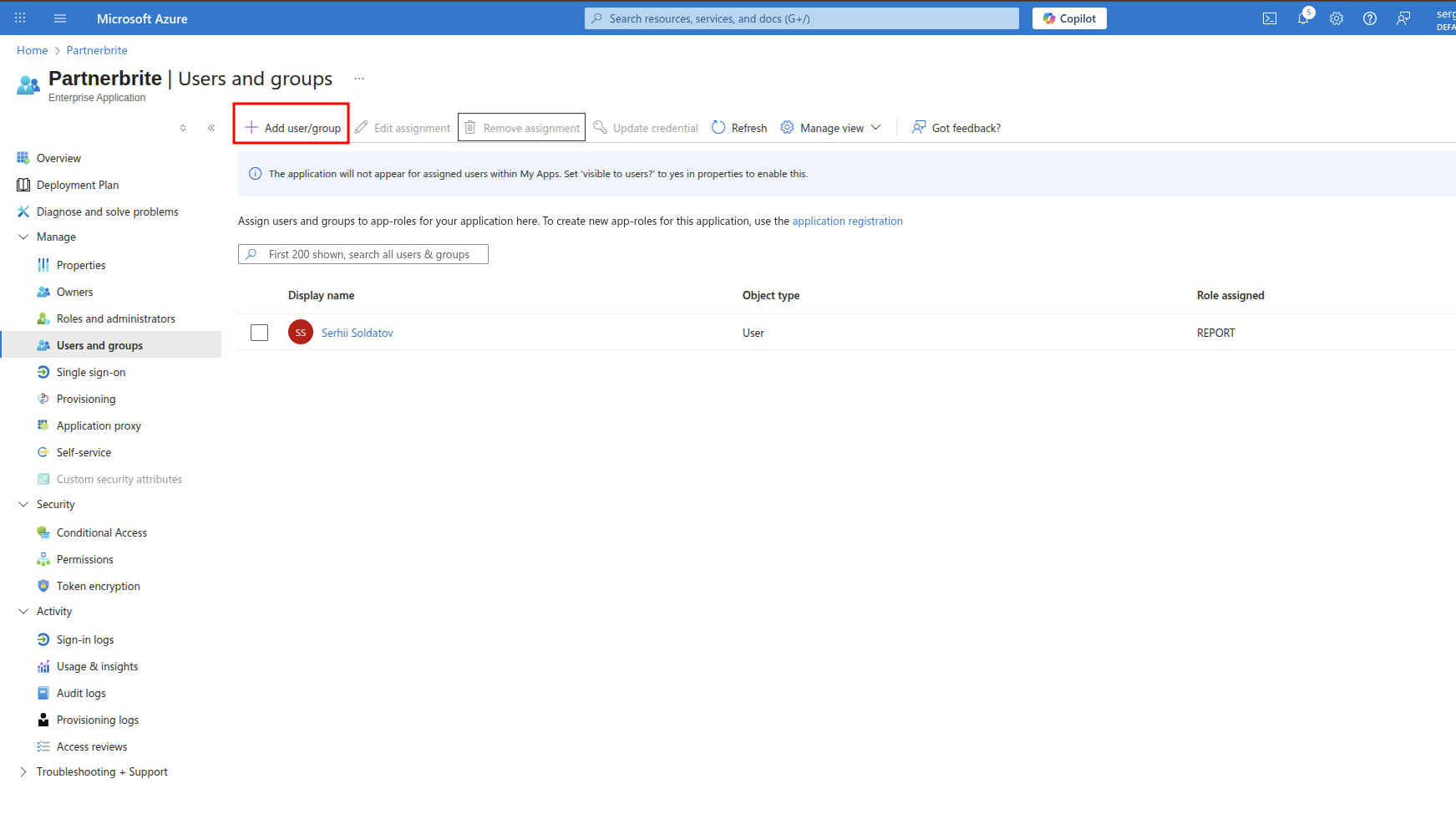
Task: Open Provisioning logs
Action: coord(98,720)
